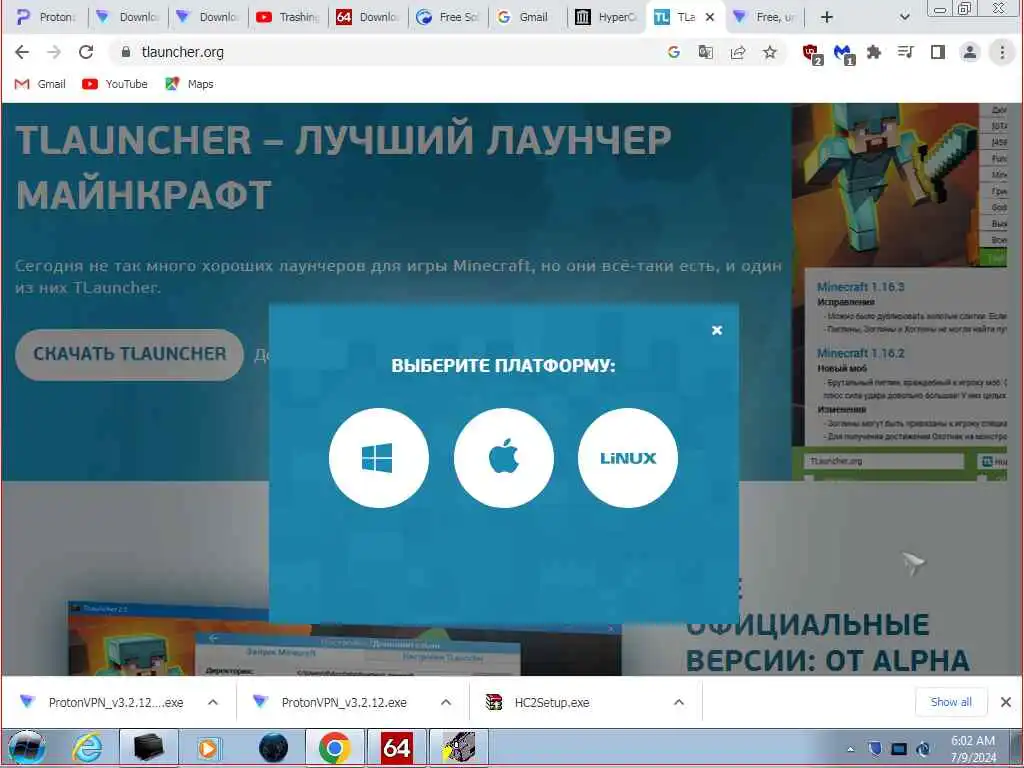The image size is (1024, 768).
Task: Open a new tab with plus button
Action: (x=826, y=17)
